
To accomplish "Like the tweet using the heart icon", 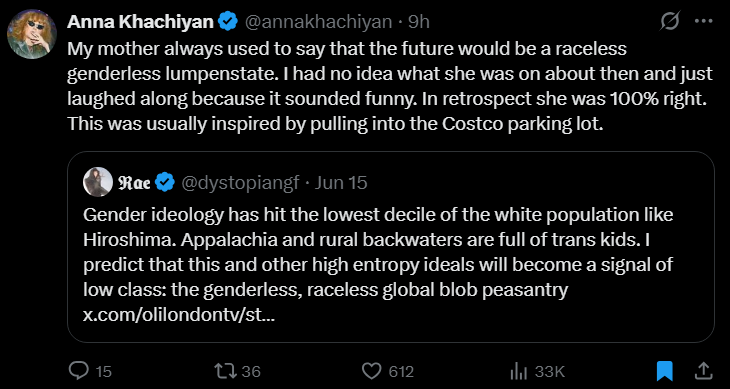I will pyautogui.click(x=372, y=371).
